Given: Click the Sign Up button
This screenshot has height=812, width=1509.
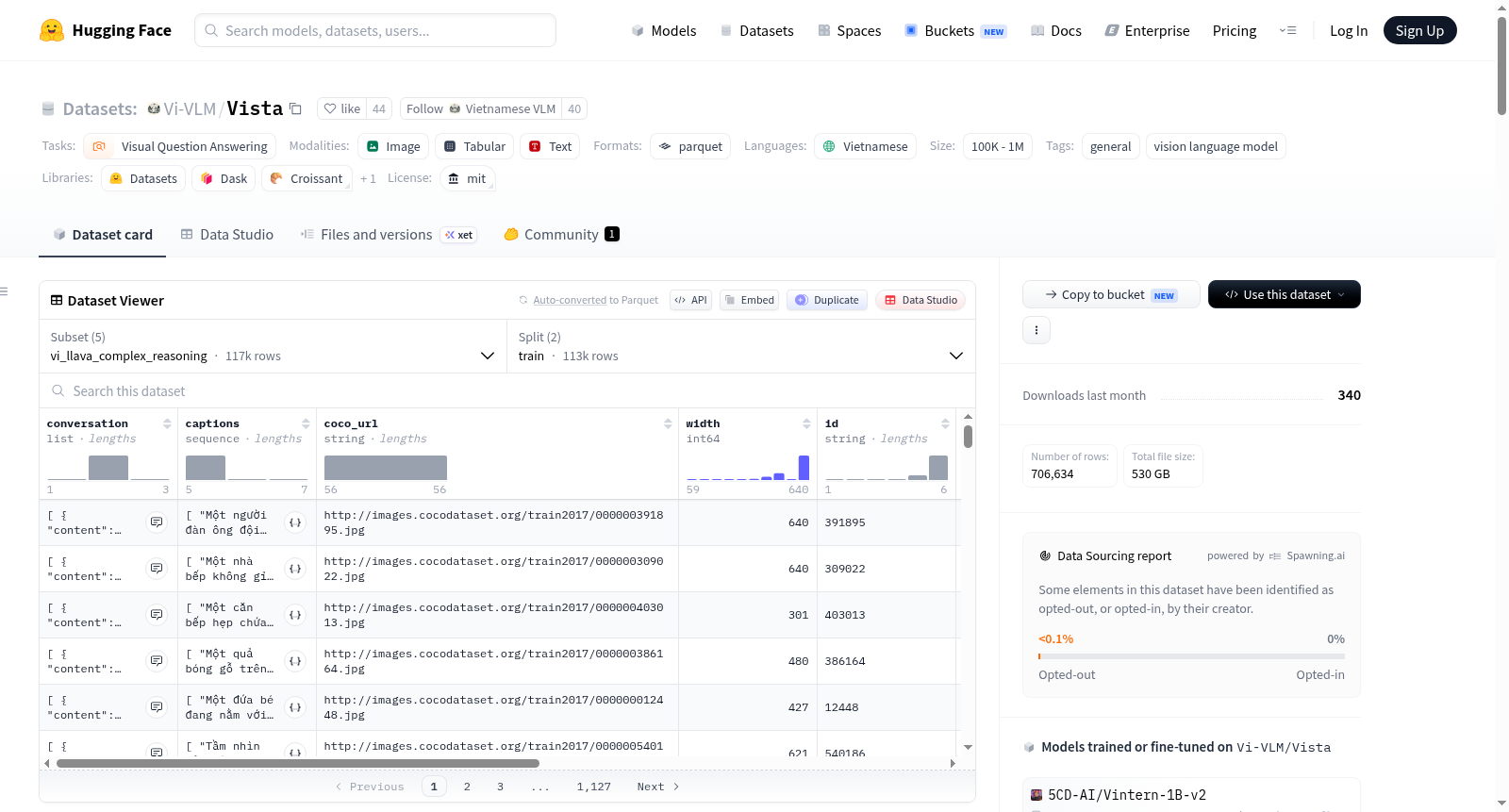Looking at the screenshot, I should [1419, 30].
